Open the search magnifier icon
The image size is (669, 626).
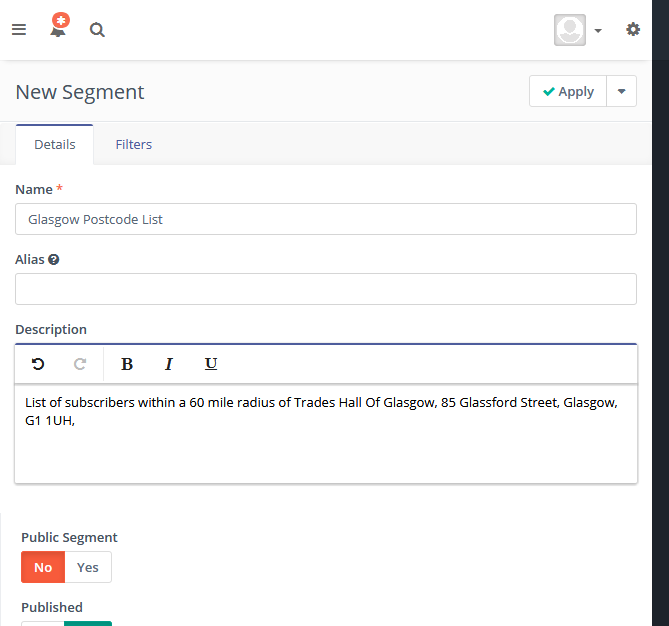(x=97, y=30)
